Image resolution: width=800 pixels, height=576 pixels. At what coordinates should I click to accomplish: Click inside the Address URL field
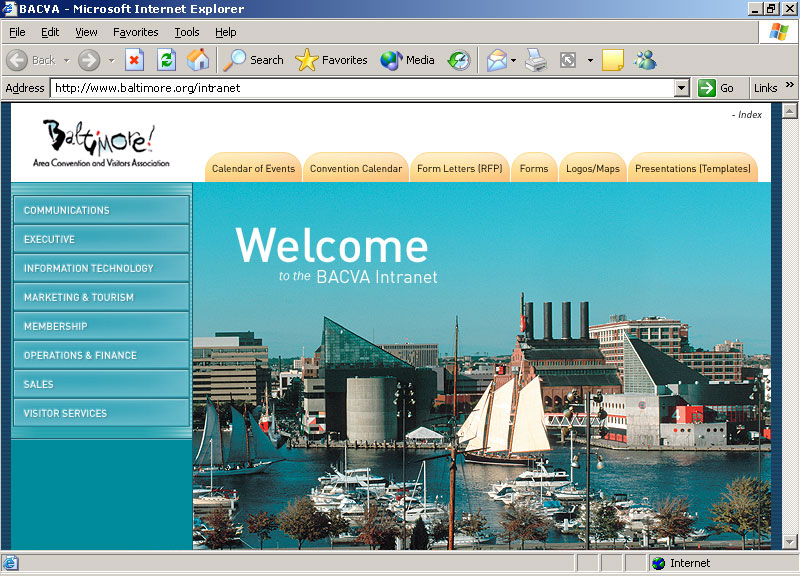point(360,88)
